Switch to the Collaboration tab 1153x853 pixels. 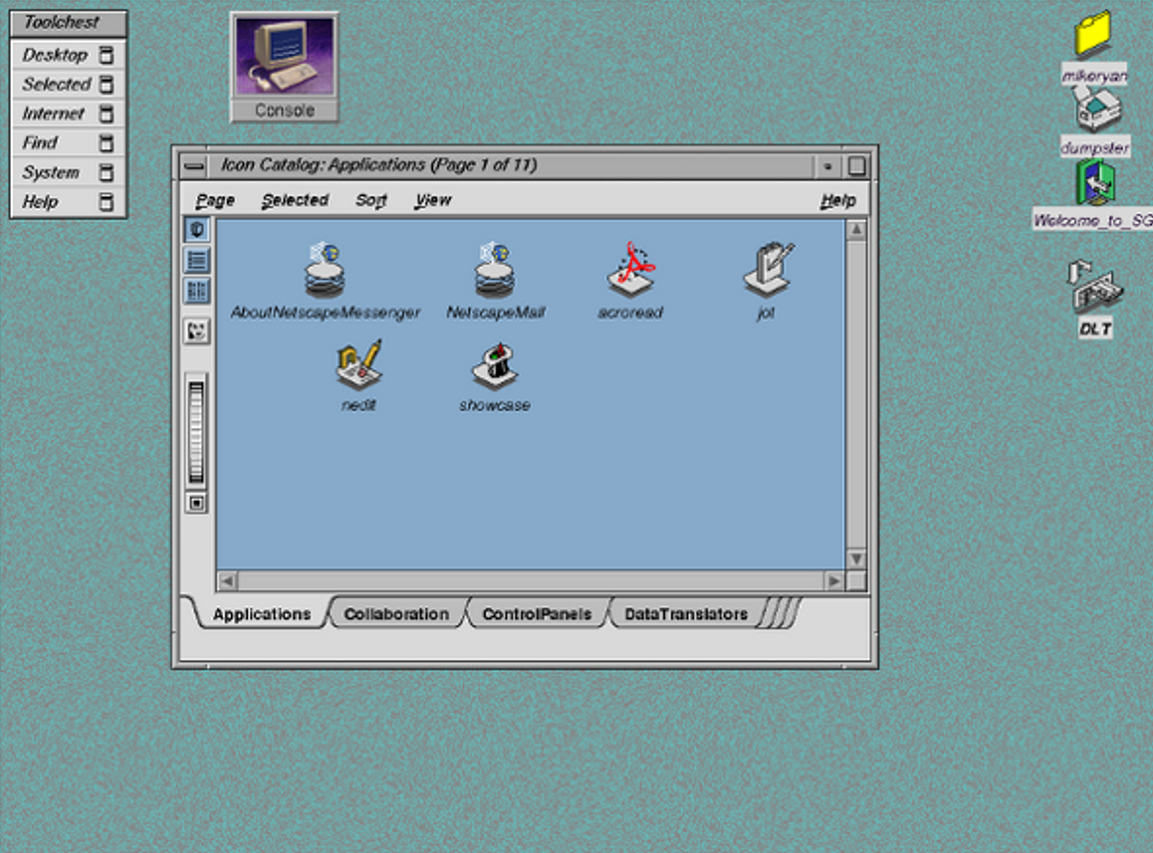[396, 614]
